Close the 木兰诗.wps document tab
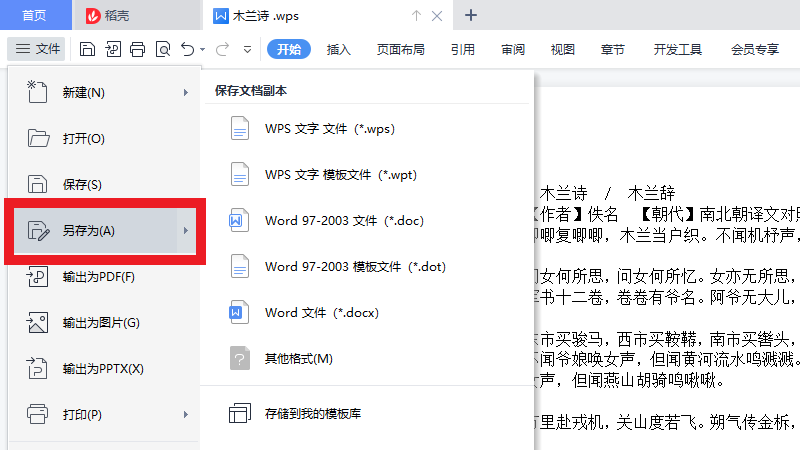The width and height of the screenshot is (800, 450). (x=437, y=15)
